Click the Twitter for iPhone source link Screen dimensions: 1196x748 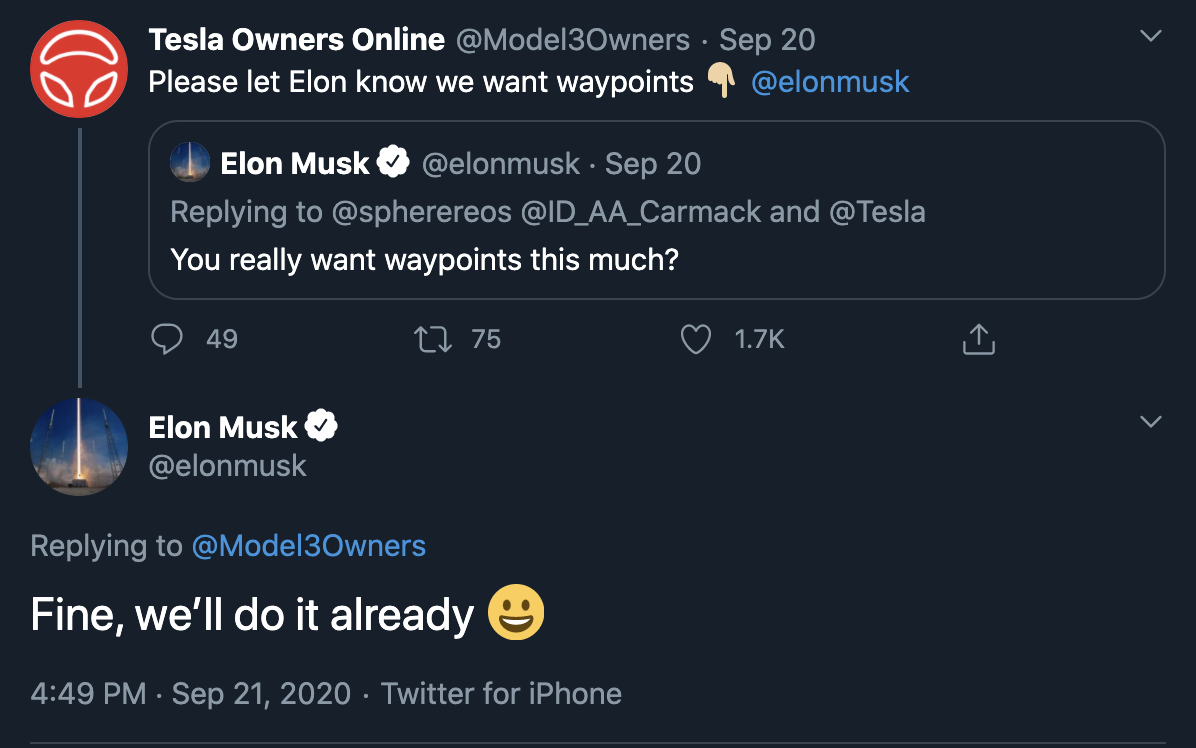point(501,694)
